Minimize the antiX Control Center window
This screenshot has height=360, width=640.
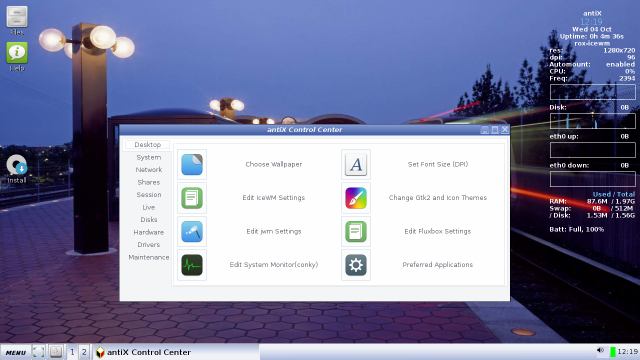[484, 130]
